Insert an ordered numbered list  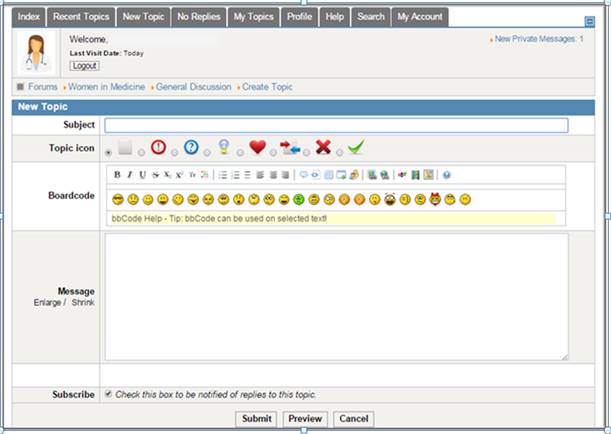pyautogui.click(x=235, y=175)
